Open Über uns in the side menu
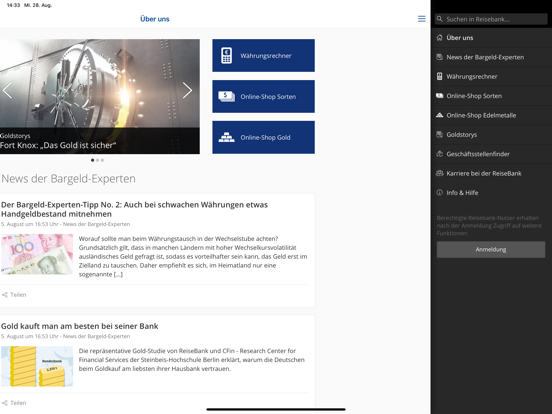 coord(491,38)
